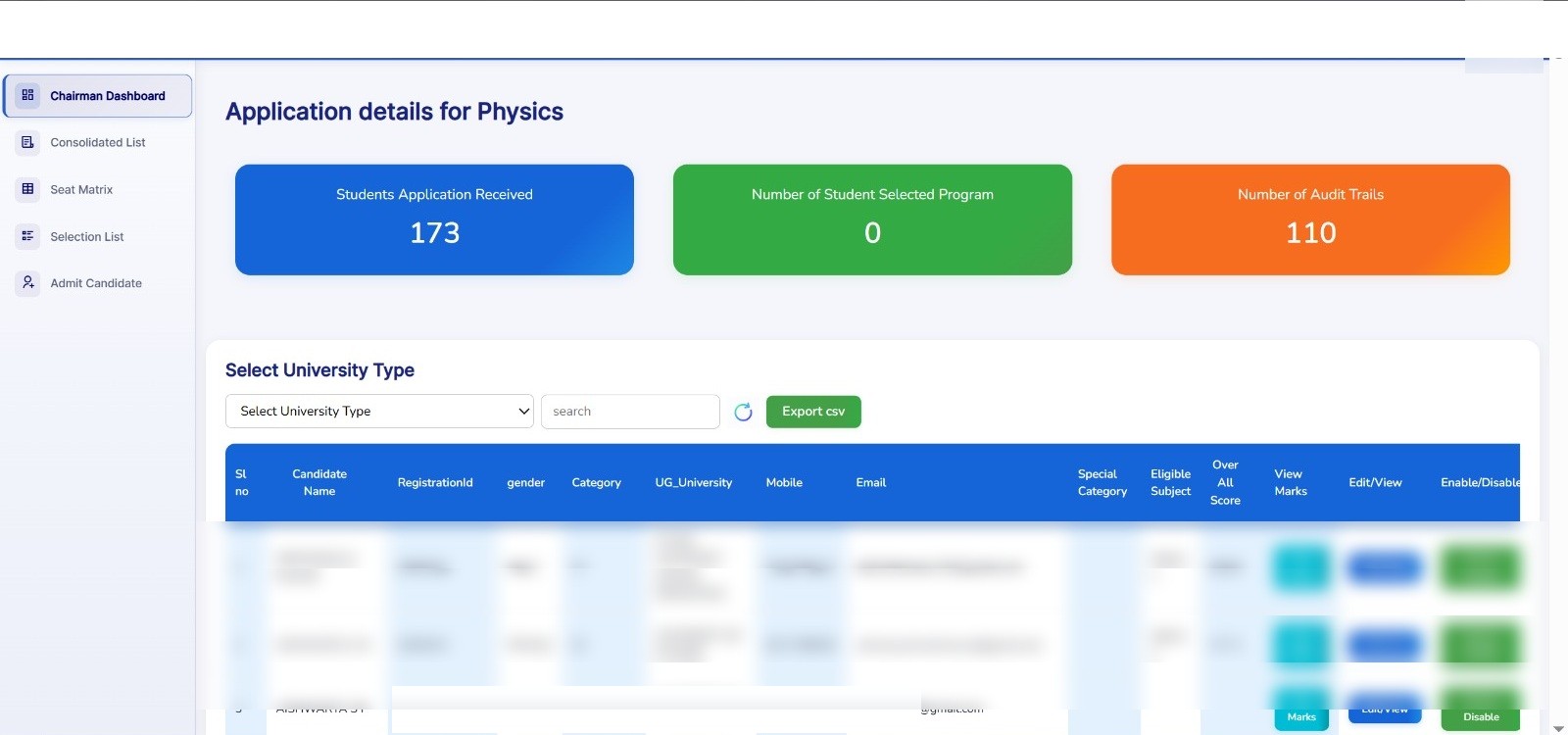Click the View Marks column header
Image resolution: width=1568 pixels, height=735 pixels.
click(x=1291, y=482)
